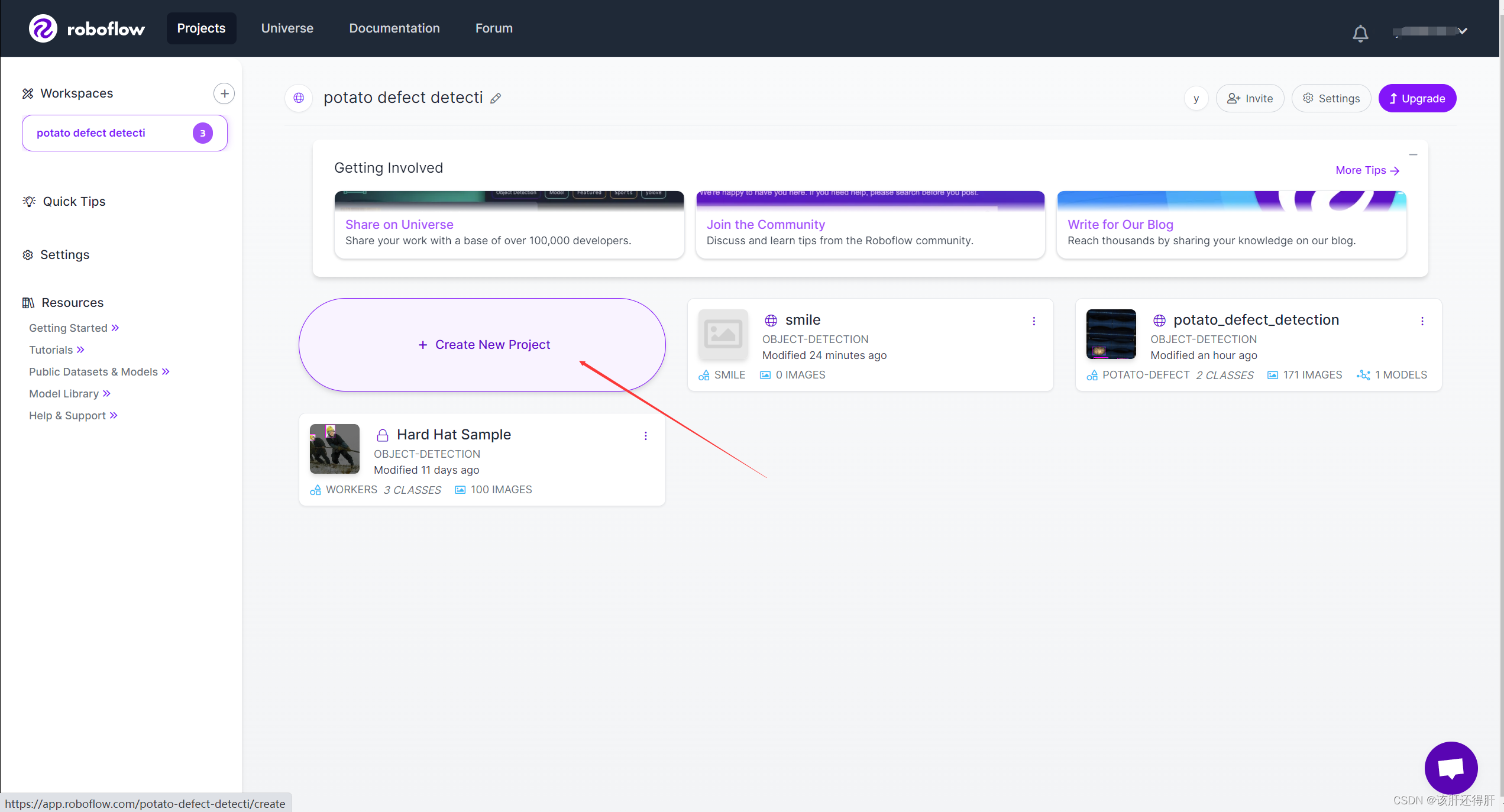Switch to the Universe tab
The width and height of the screenshot is (1504, 812).
(287, 28)
